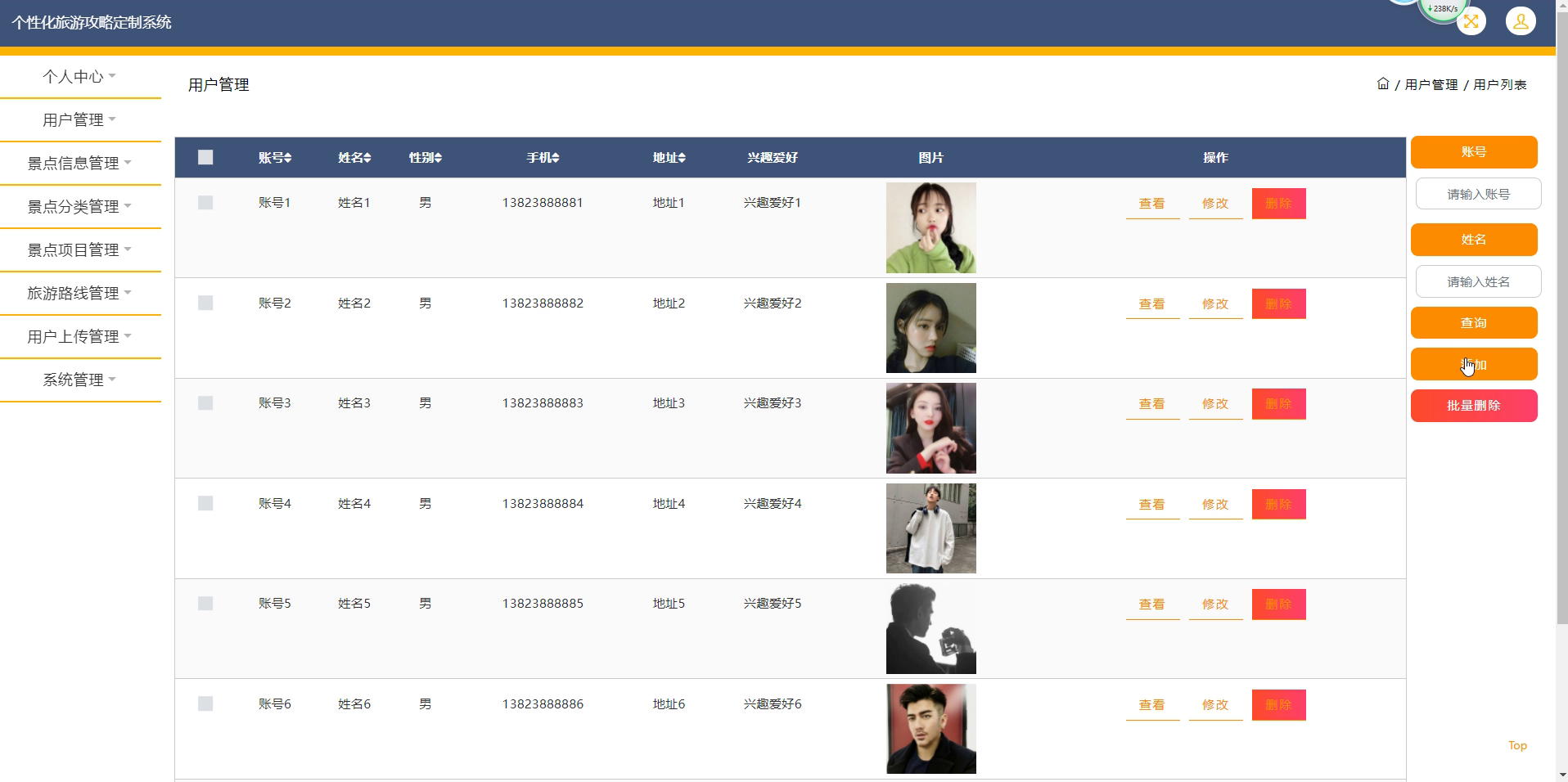Check the checkbox for row 账号6

(205, 703)
